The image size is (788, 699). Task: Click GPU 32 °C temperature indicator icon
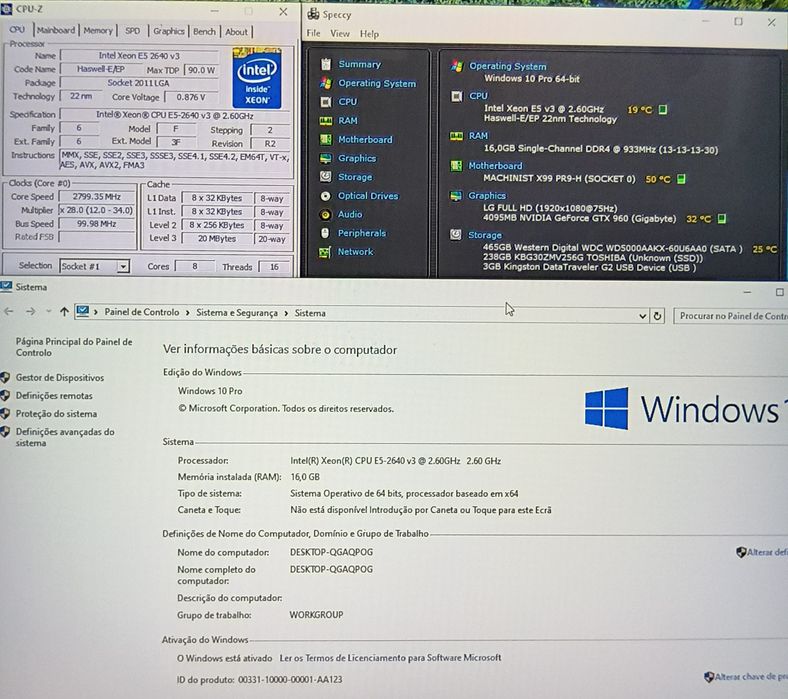coord(721,219)
